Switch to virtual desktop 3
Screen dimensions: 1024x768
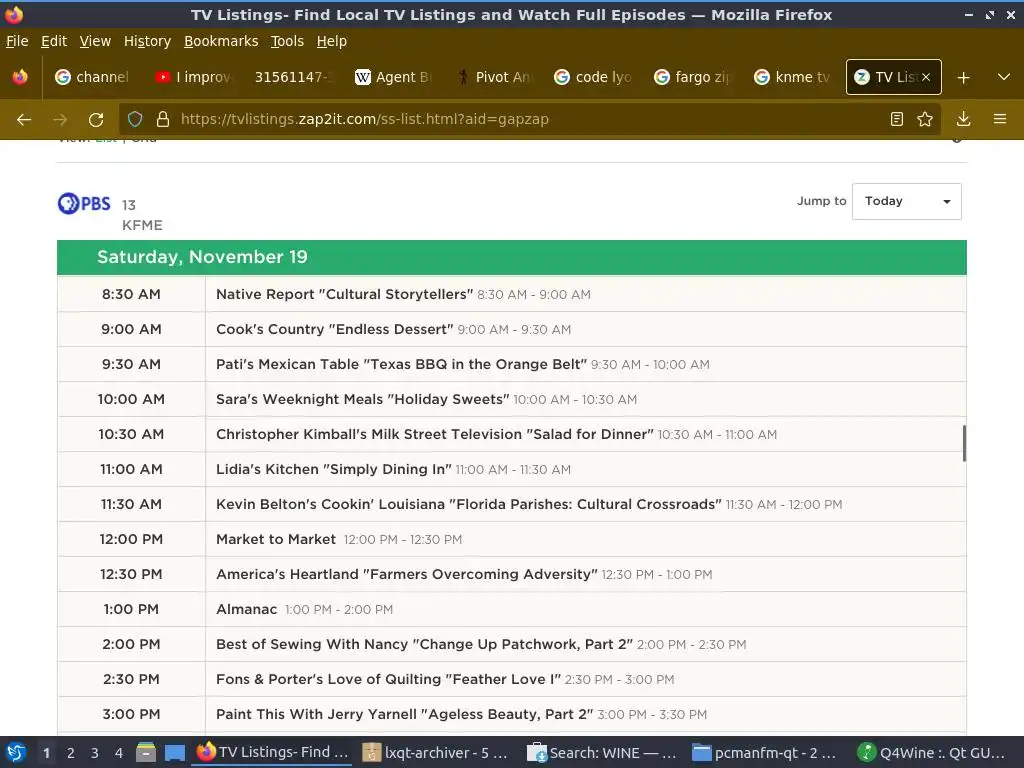click(x=95, y=753)
